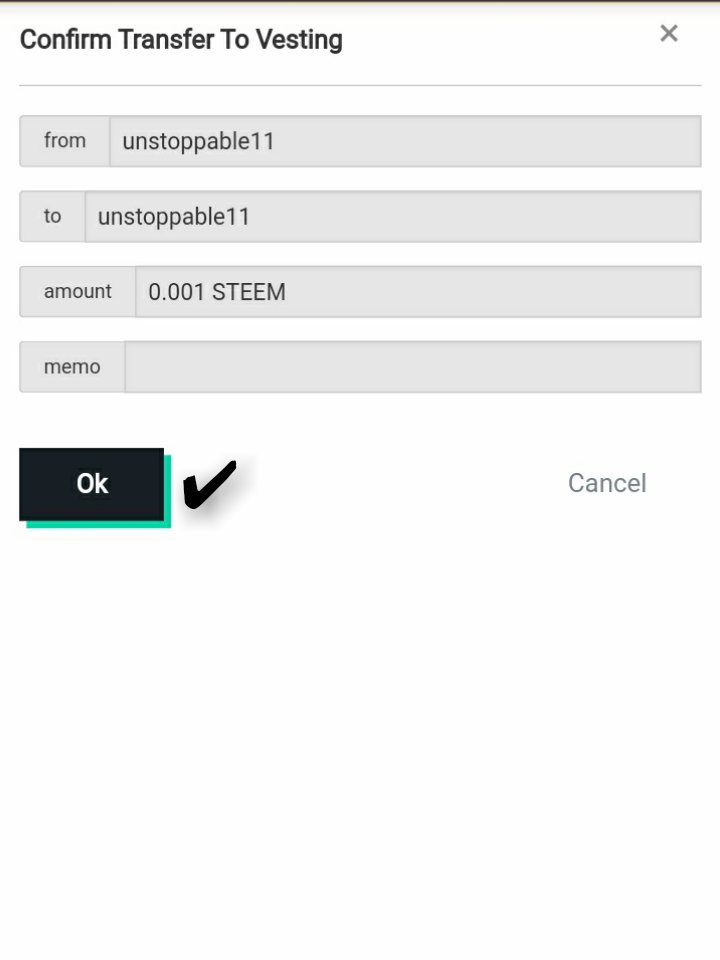Image resolution: width=720 pixels, height=960 pixels.
Task: Click the black checkmark beside Ok
Action: [209, 484]
